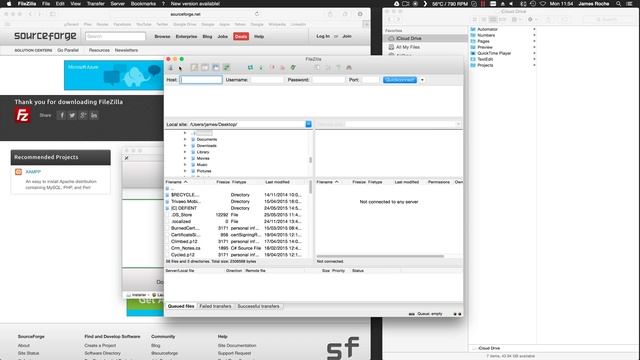Expand the Library folder in local tree

(185, 152)
